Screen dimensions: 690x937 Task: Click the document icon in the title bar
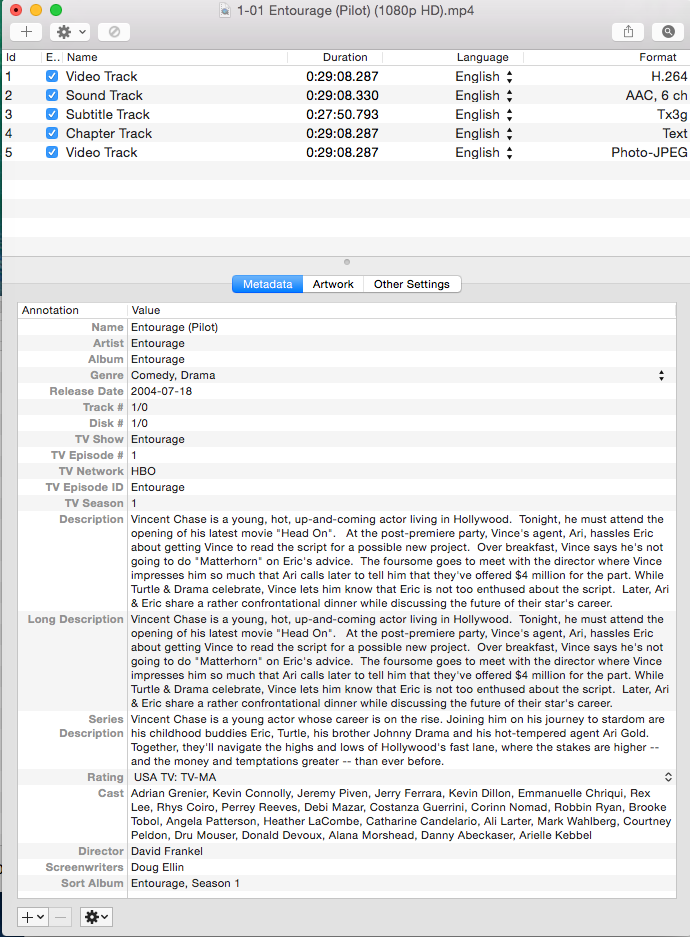[225, 10]
